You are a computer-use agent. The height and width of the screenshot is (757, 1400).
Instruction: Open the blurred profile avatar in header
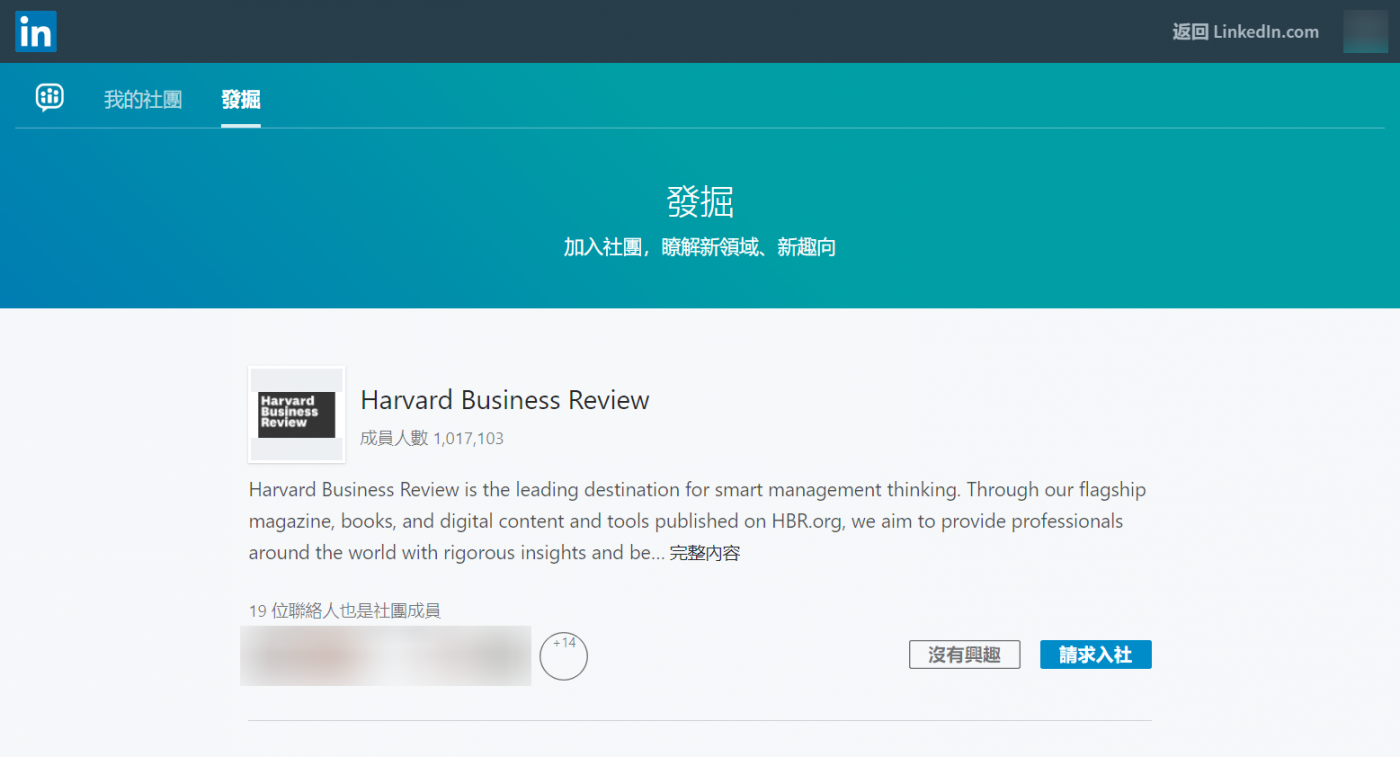pyautogui.click(x=1365, y=32)
